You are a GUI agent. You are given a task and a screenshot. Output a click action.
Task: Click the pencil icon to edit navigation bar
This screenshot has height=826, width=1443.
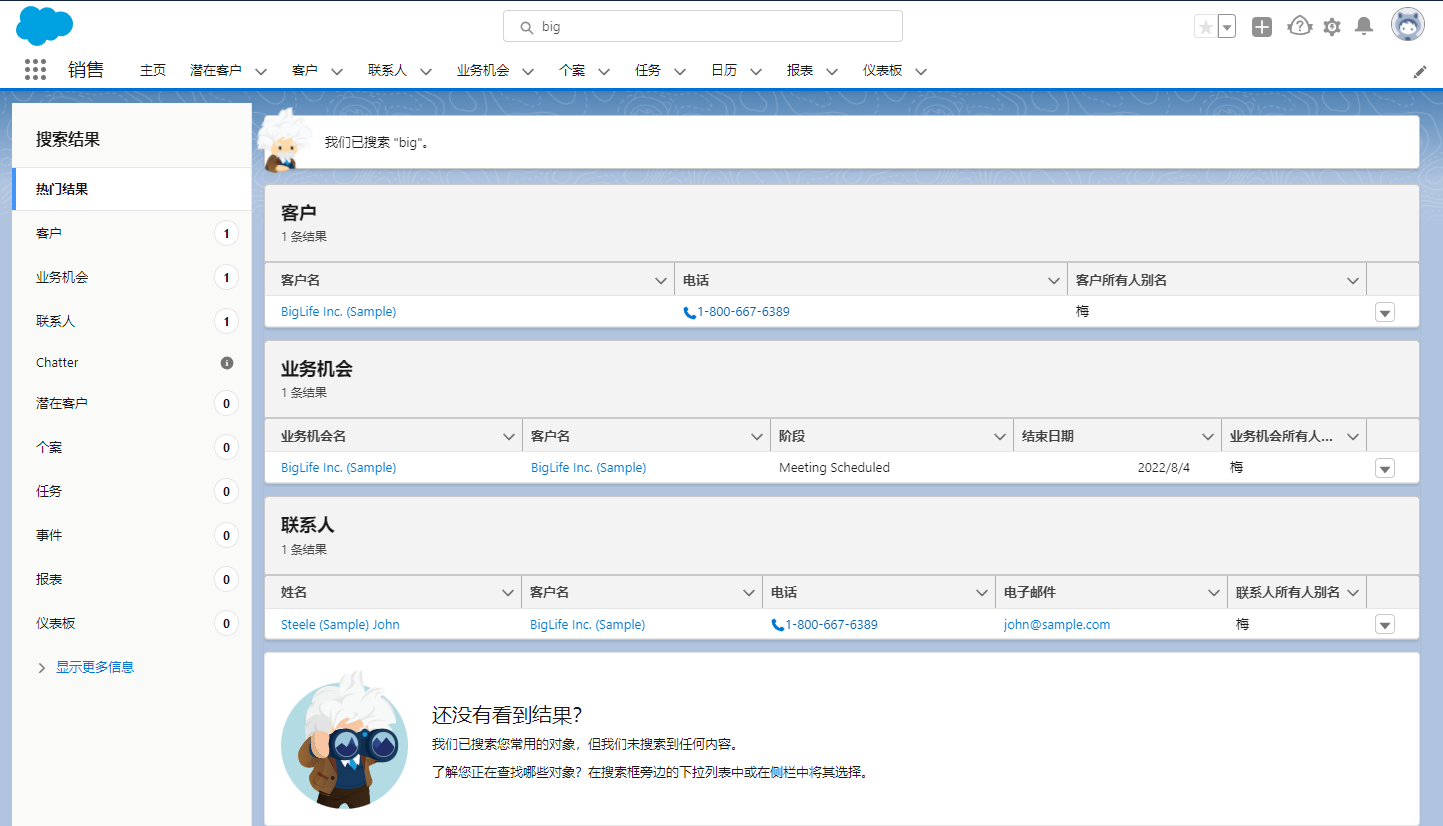[1420, 71]
